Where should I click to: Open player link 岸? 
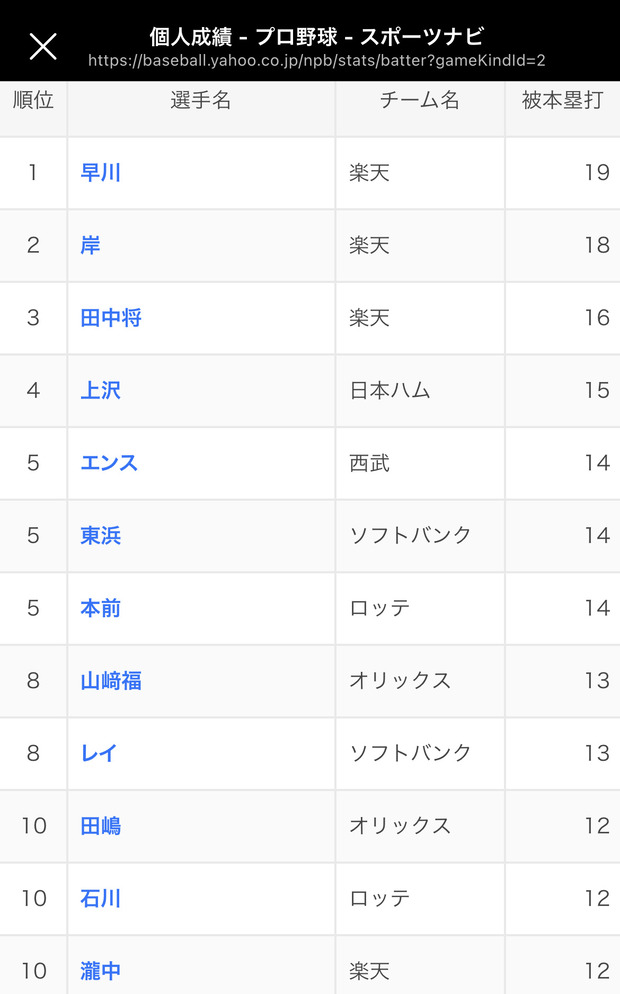[90, 245]
